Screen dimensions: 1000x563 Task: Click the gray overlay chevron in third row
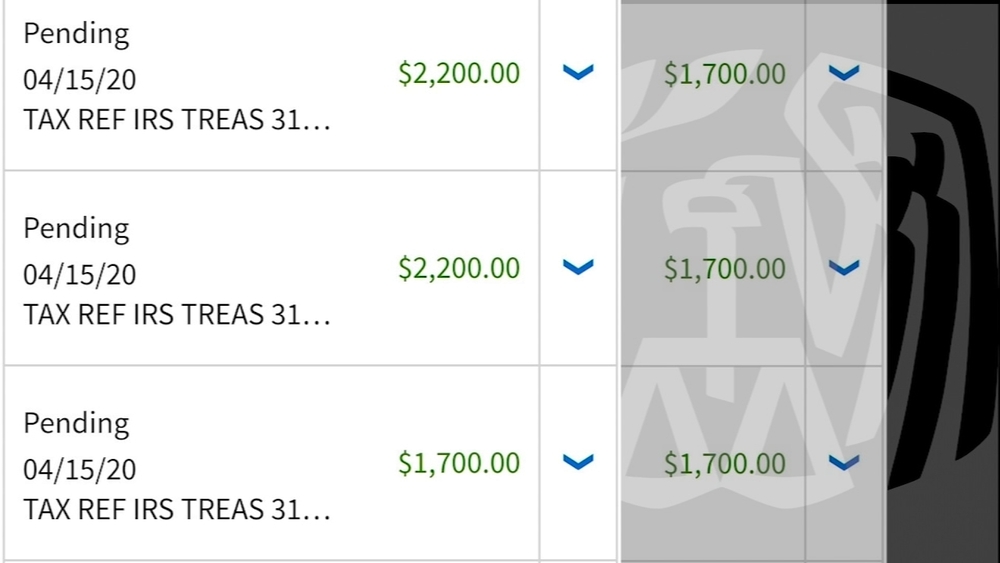click(845, 462)
